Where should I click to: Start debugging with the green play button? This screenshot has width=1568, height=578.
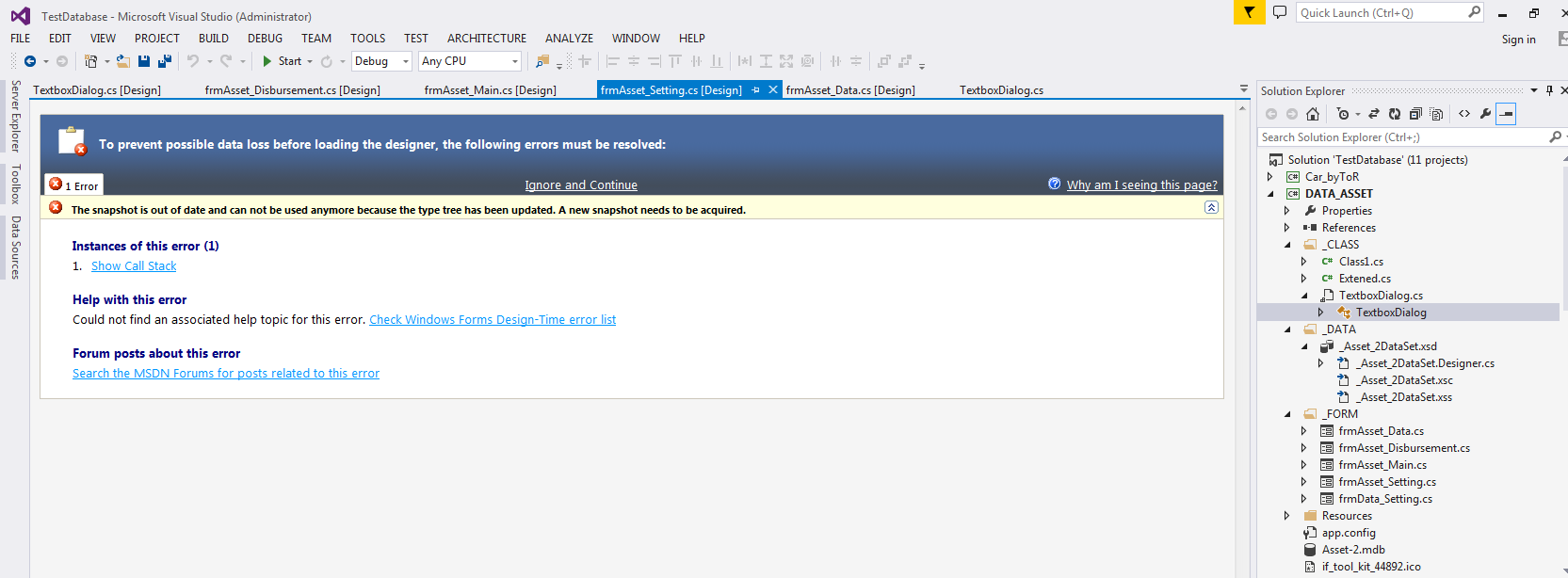click(267, 61)
